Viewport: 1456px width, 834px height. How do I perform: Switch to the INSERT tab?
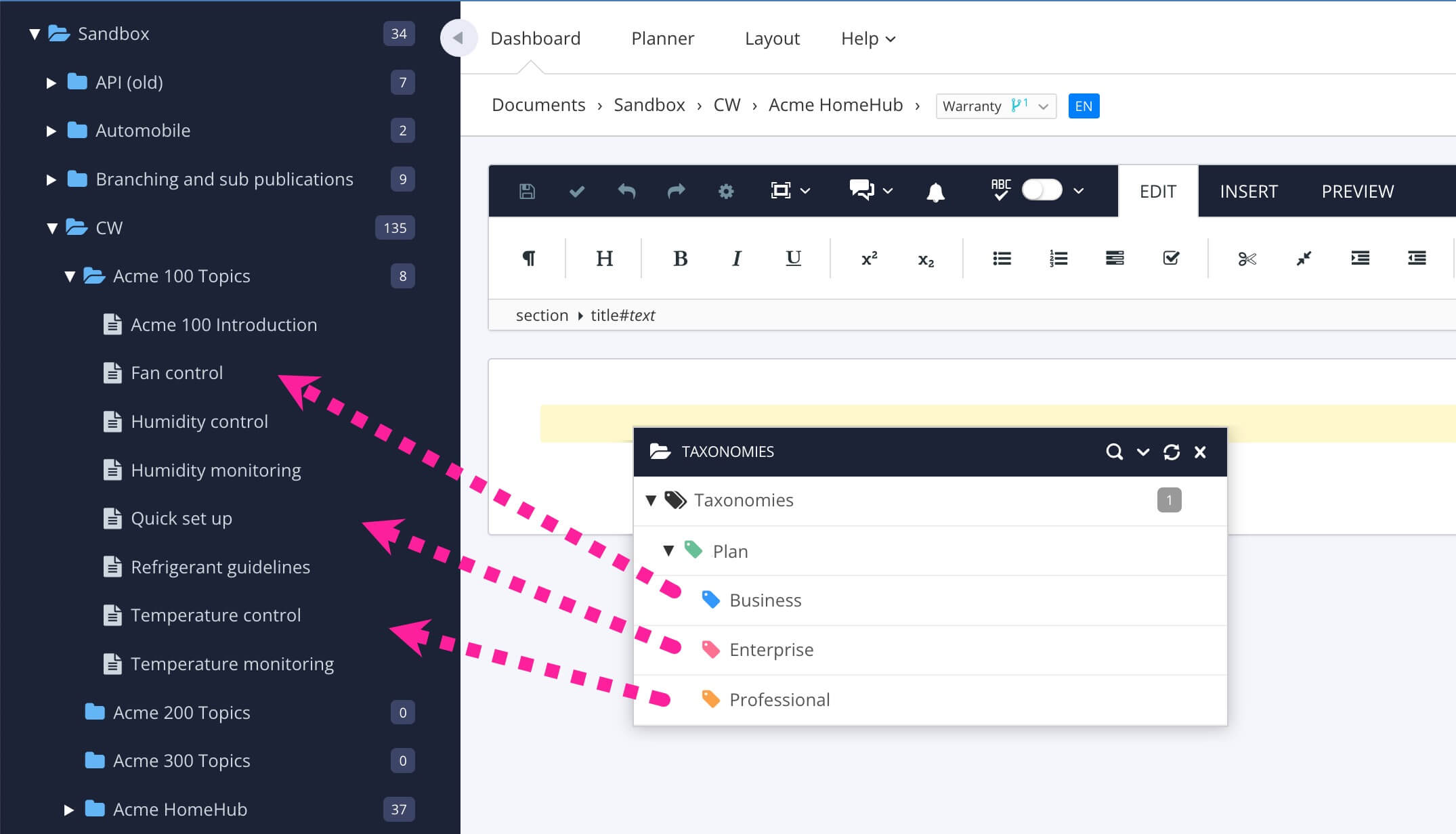(1248, 192)
